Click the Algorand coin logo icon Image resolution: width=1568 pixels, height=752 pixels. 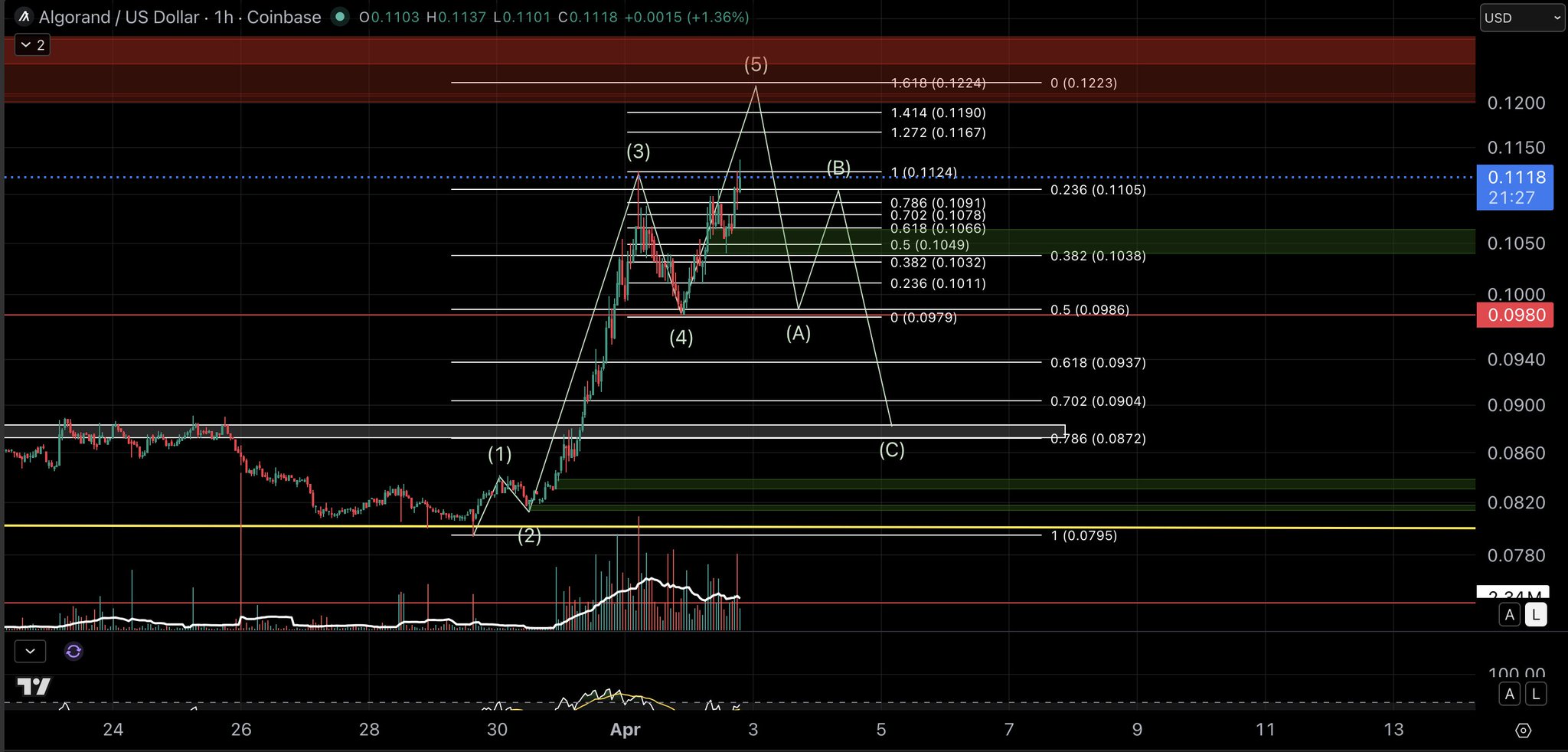24,17
